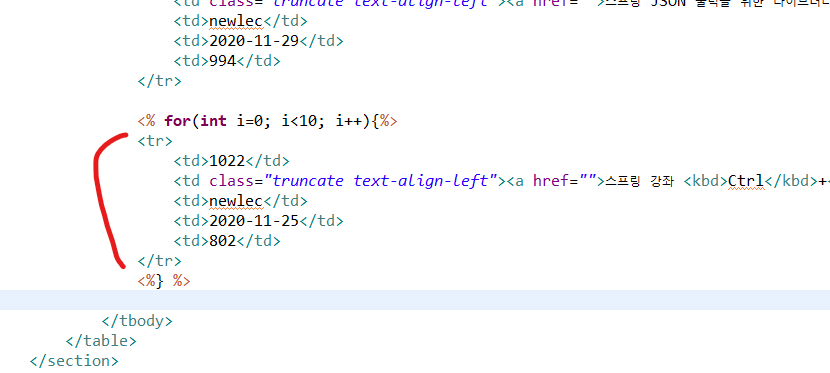830x373 pixels.
Task: Click 'newlec' above the 2020-11-25 line
Action: 236,201
